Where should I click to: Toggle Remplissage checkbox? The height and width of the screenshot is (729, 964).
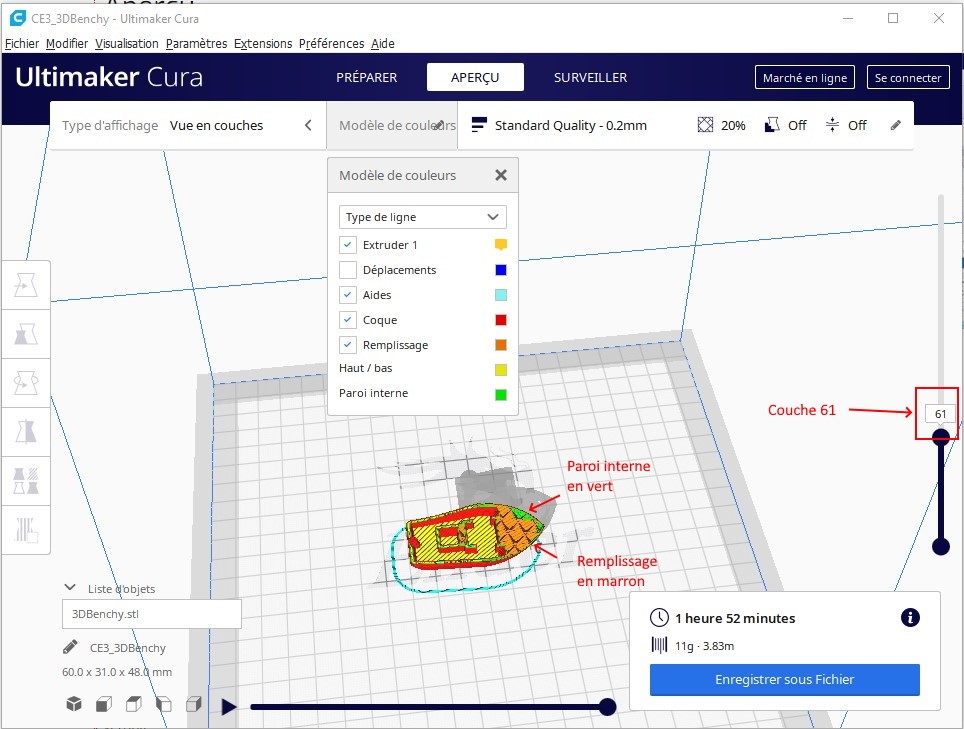(x=347, y=345)
